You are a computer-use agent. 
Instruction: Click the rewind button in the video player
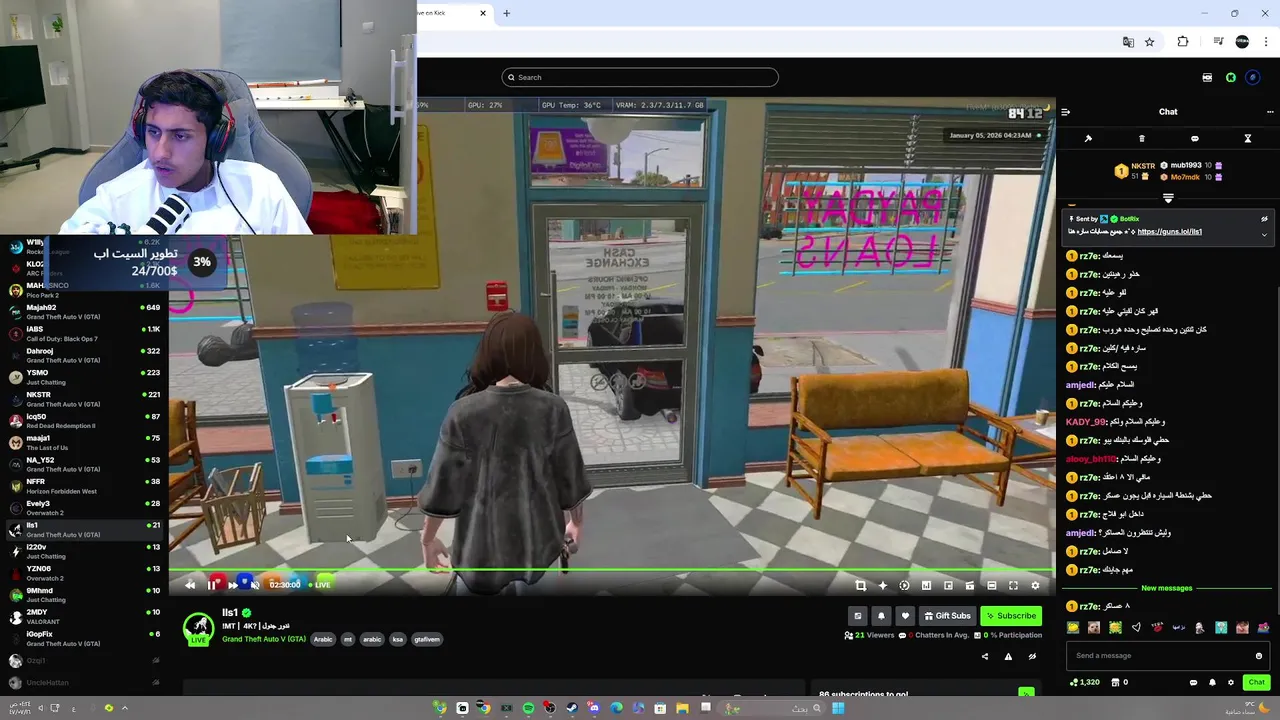coord(190,585)
